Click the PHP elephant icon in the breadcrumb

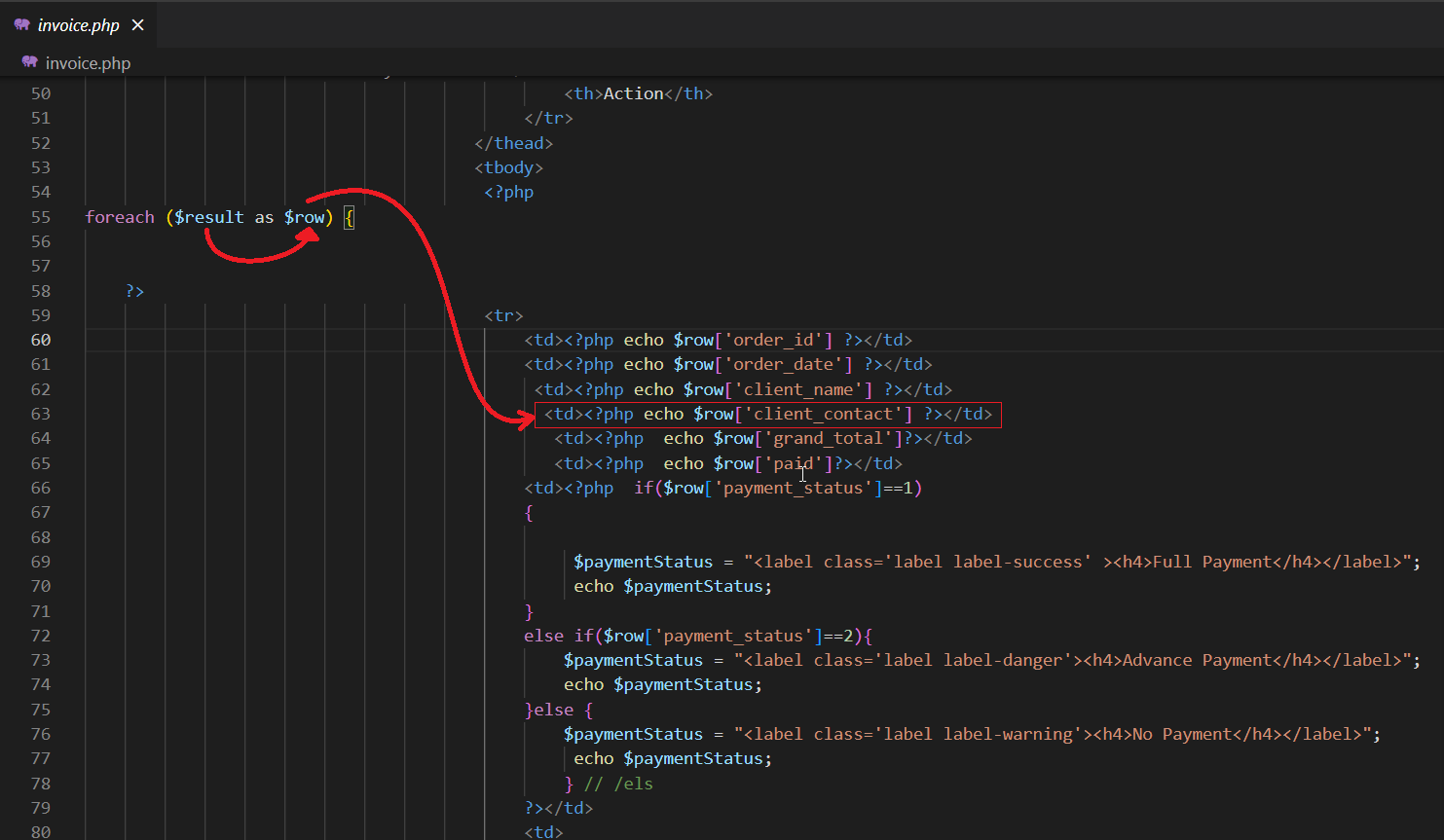[29, 62]
